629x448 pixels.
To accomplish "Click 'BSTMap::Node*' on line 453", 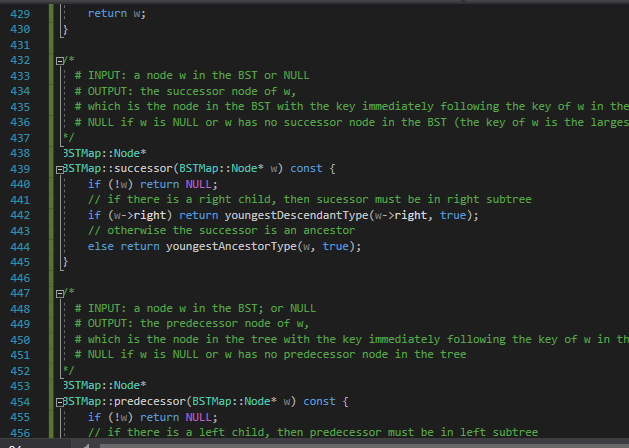I will pyautogui.click(x=105, y=385).
